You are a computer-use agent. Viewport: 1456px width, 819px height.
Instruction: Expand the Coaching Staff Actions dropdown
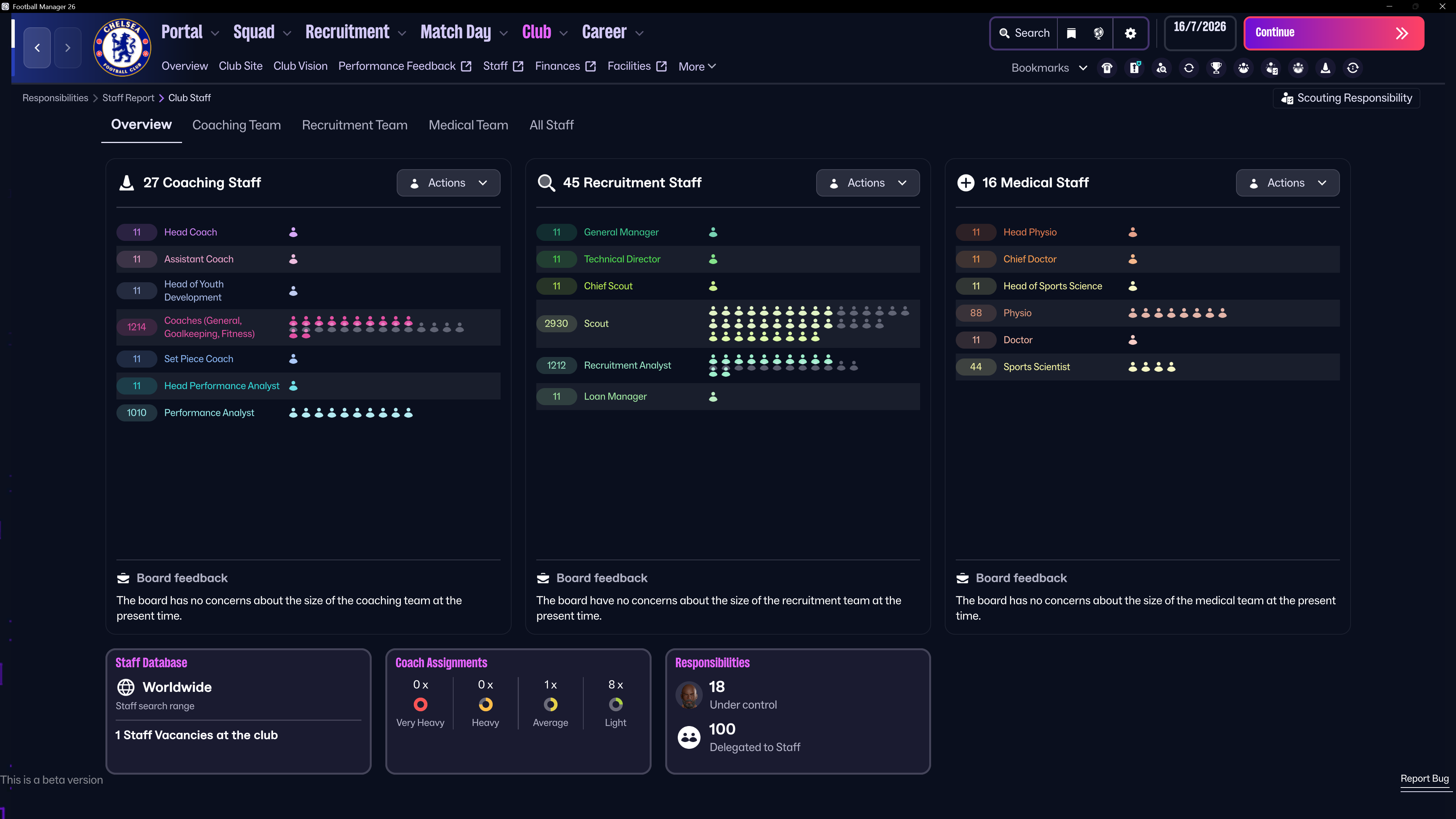coord(448,182)
